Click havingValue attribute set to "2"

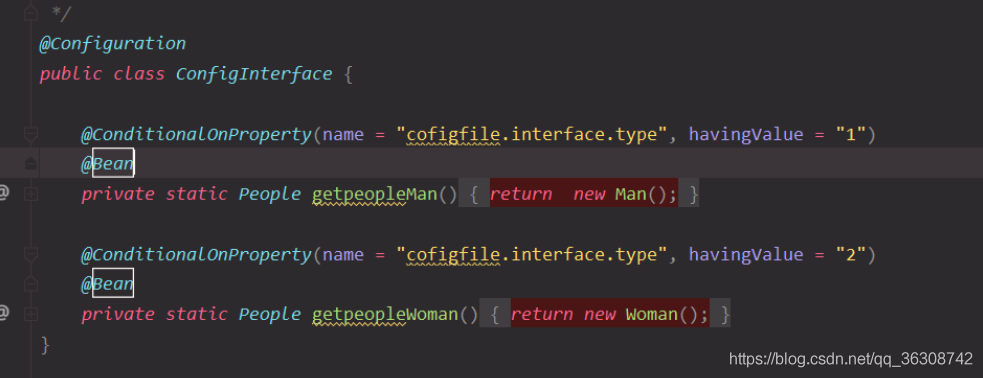[x=746, y=255]
